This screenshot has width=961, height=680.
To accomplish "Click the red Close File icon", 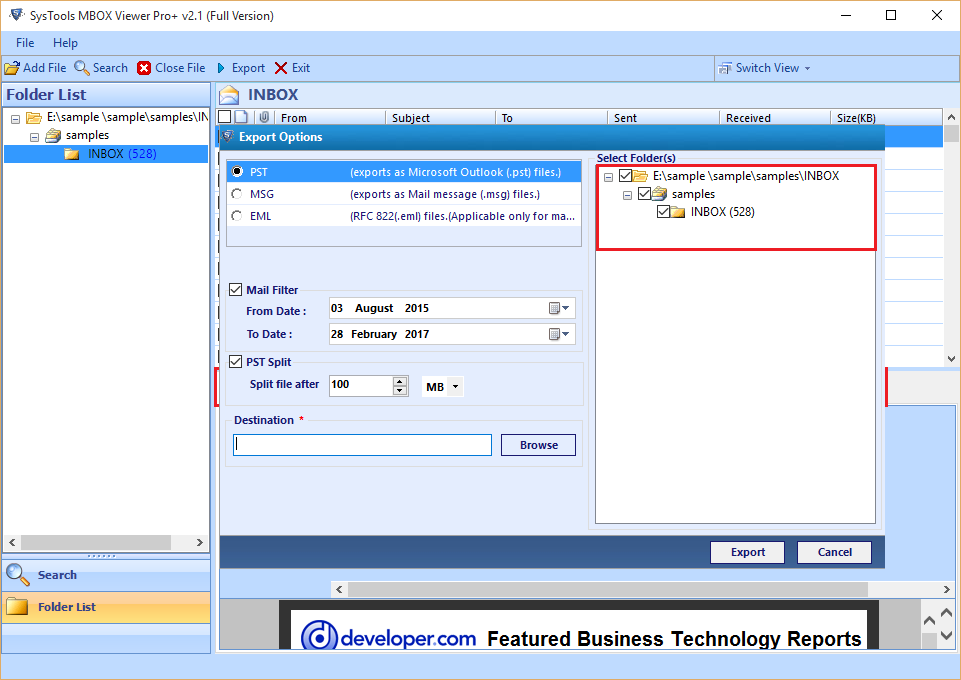I will tap(144, 68).
